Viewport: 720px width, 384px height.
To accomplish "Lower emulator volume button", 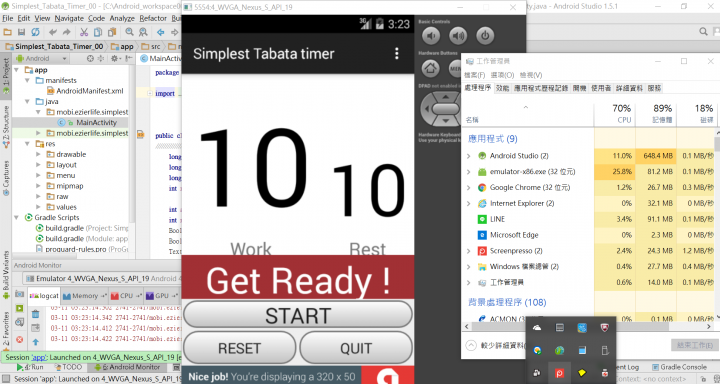I will pos(431,36).
